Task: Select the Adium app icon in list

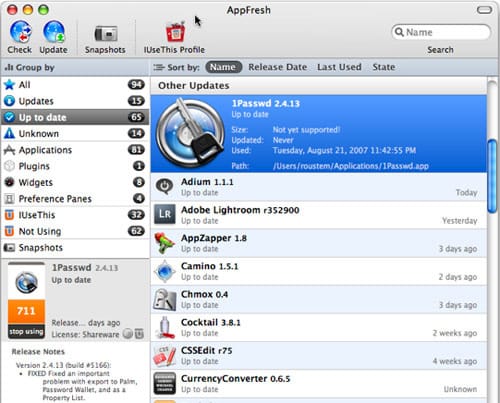Action: [164, 187]
